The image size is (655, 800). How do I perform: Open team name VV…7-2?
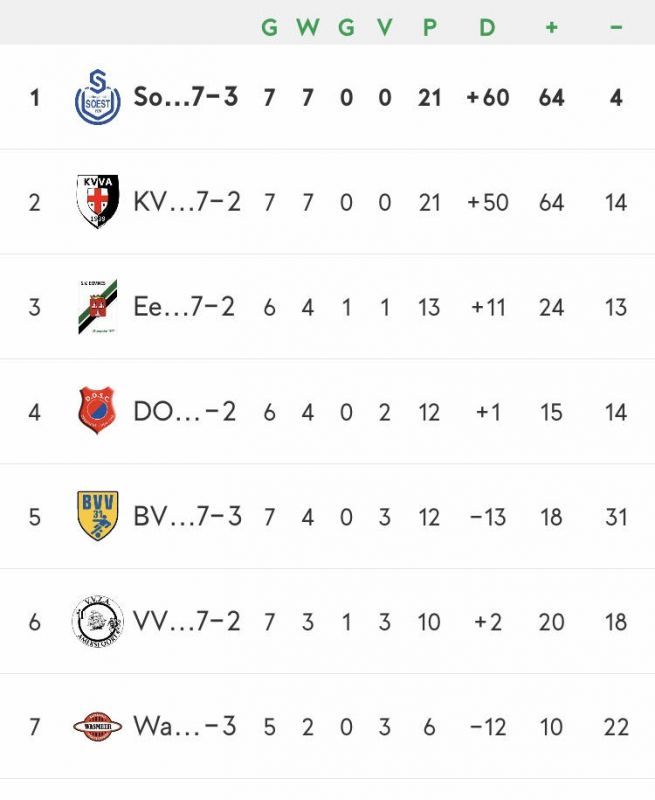point(187,621)
